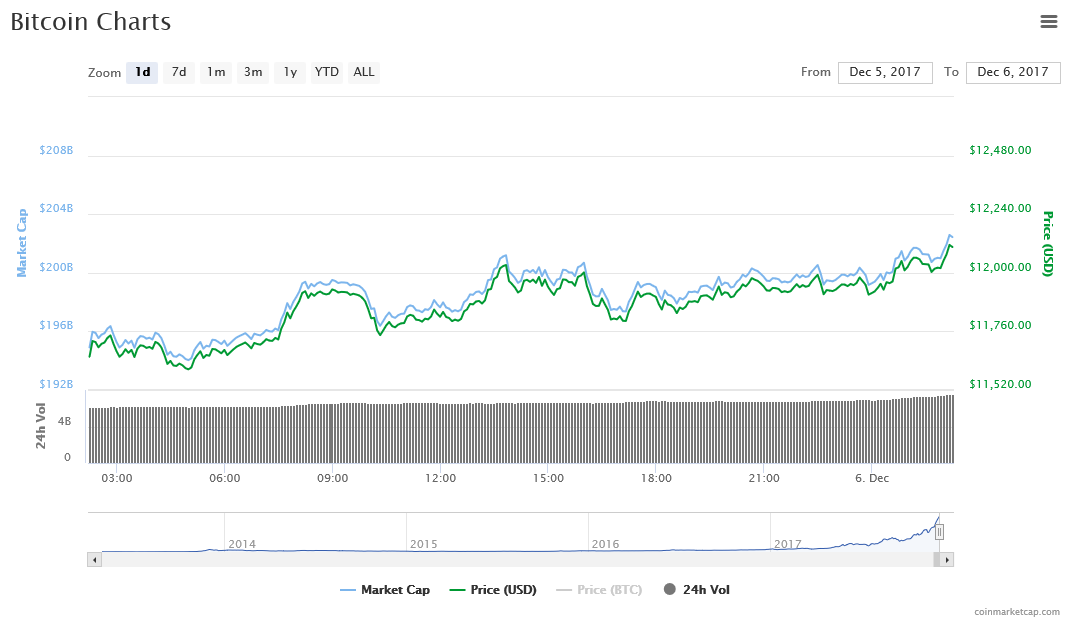Image resolution: width=1070 pixels, height=620 pixels.
Task: Click the 4B volume axis label
Action: (x=64, y=422)
